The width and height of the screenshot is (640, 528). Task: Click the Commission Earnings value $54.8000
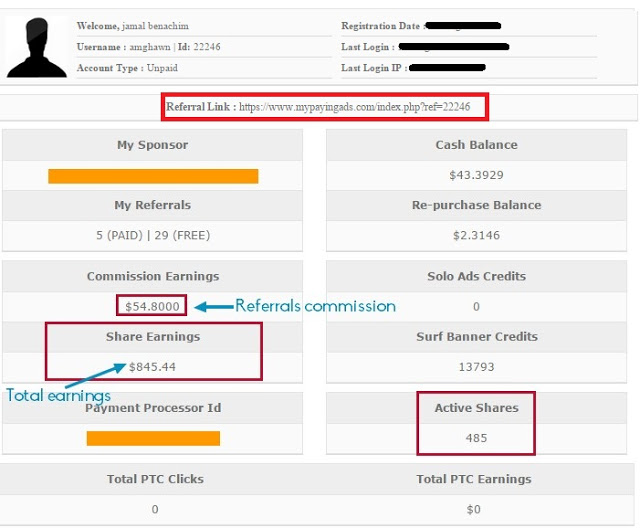(152, 306)
